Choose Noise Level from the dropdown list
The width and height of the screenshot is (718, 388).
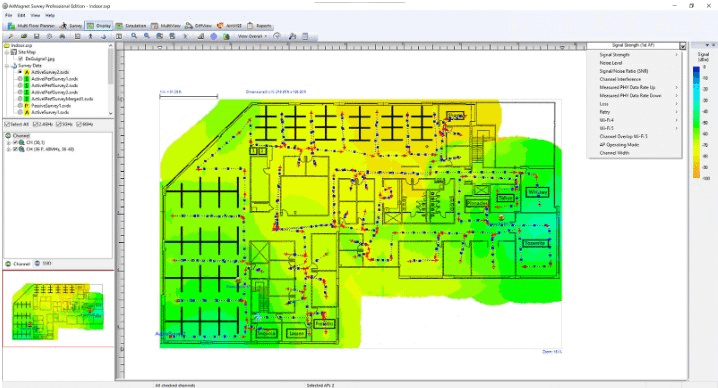point(610,63)
